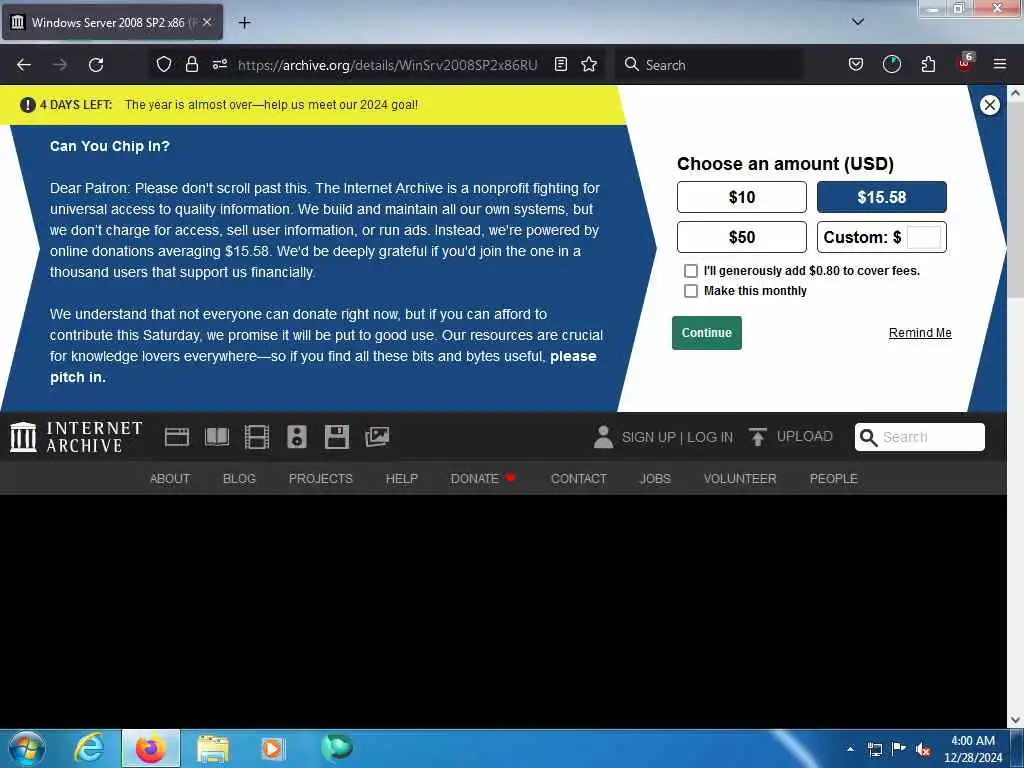Click LOG IN link

click(x=710, y=438)
